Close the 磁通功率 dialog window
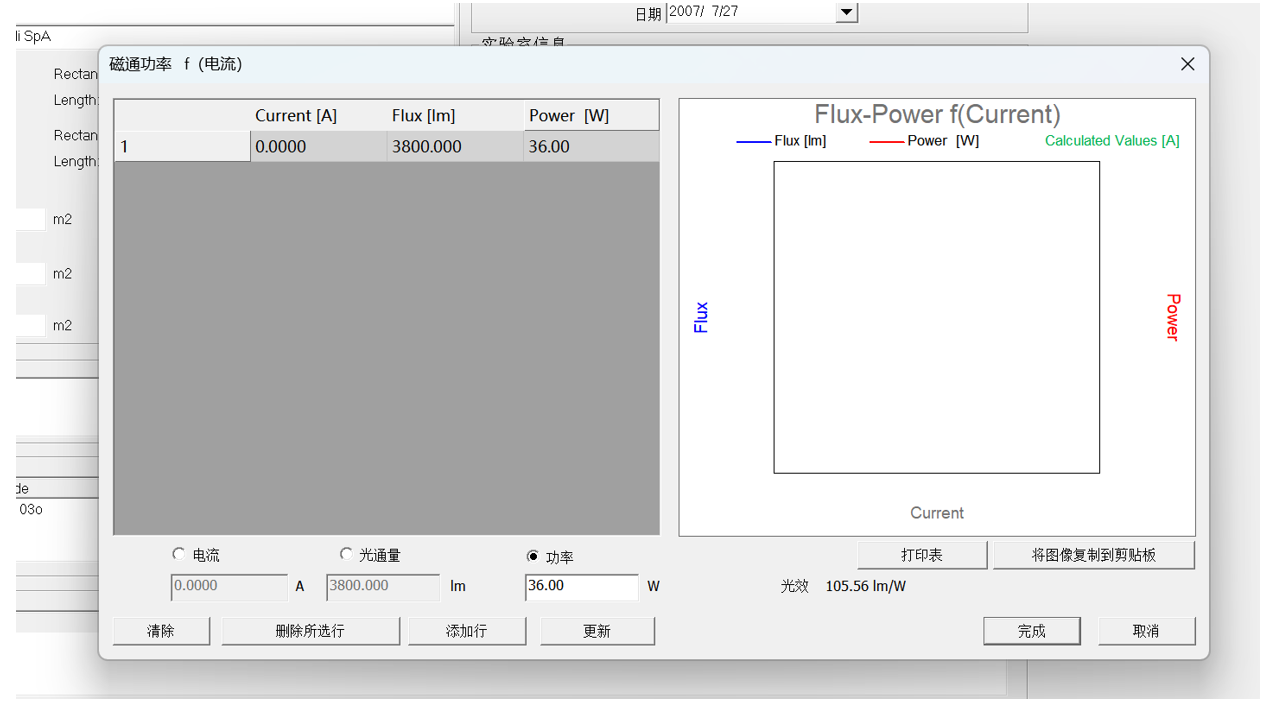 coord(1187,64)
